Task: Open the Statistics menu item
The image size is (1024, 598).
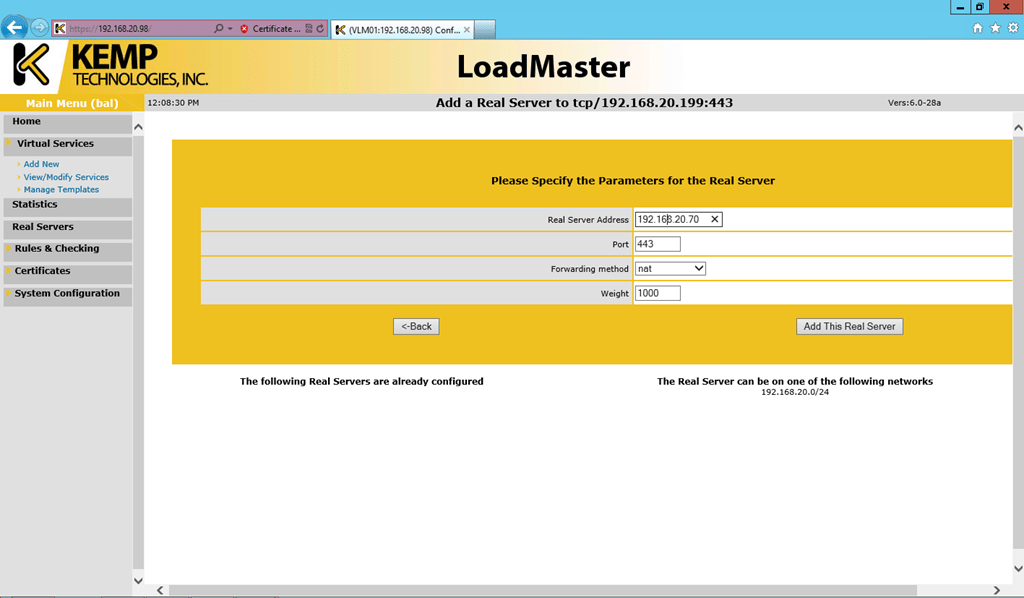Action: 67,206
